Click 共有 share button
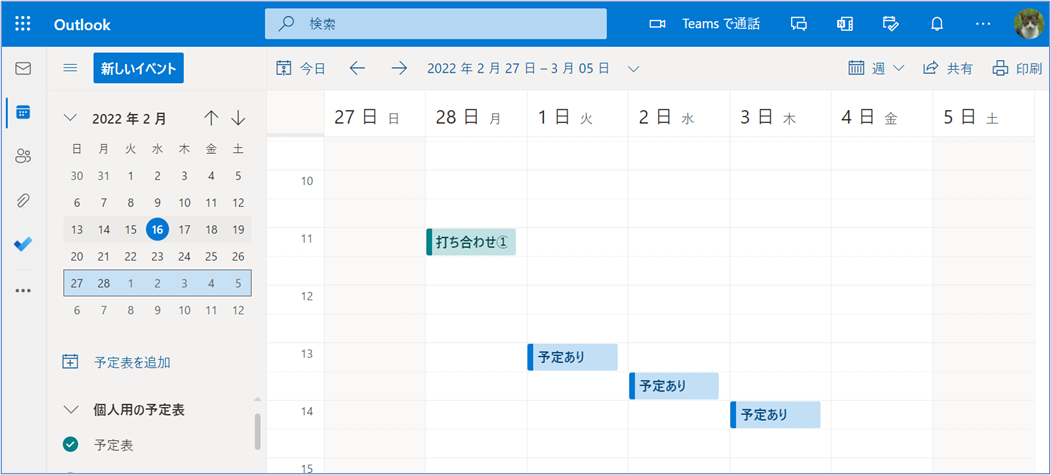Image resolution: width=1051 pixels, height=475 pixels. click(x=948, y=68)
